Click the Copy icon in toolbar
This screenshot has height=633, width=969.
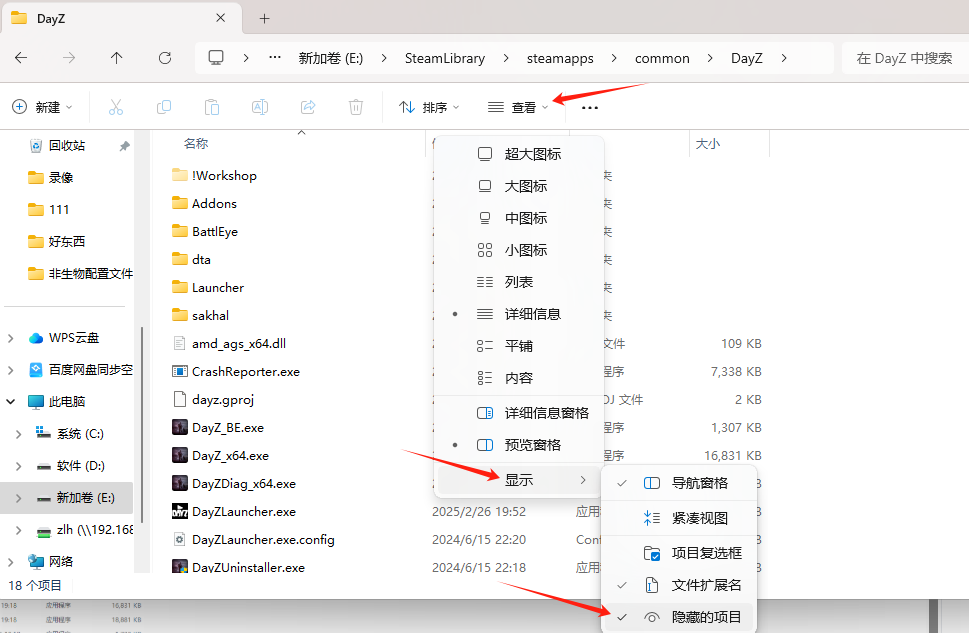(x=164, y=108)
